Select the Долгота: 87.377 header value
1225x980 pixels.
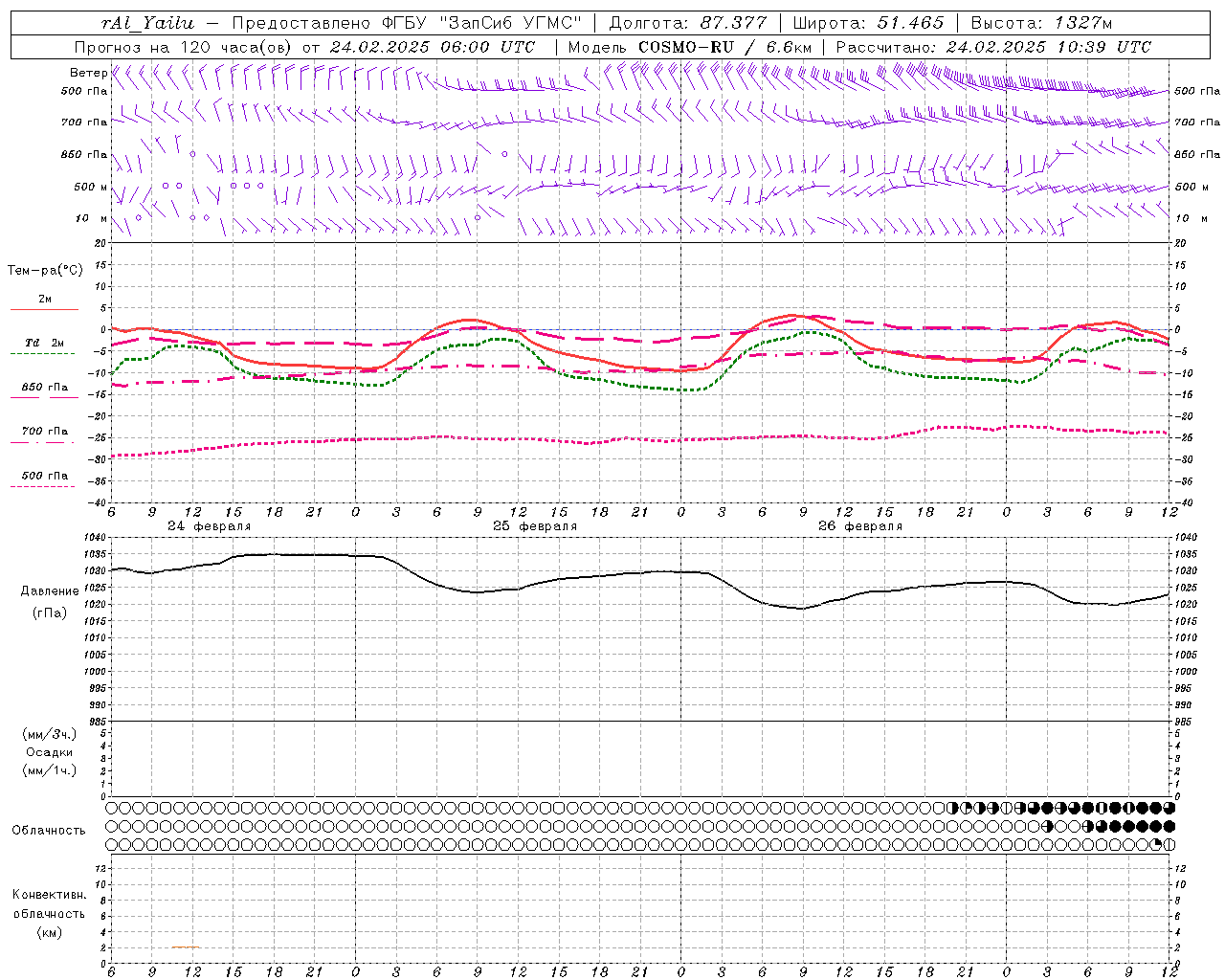687,23
